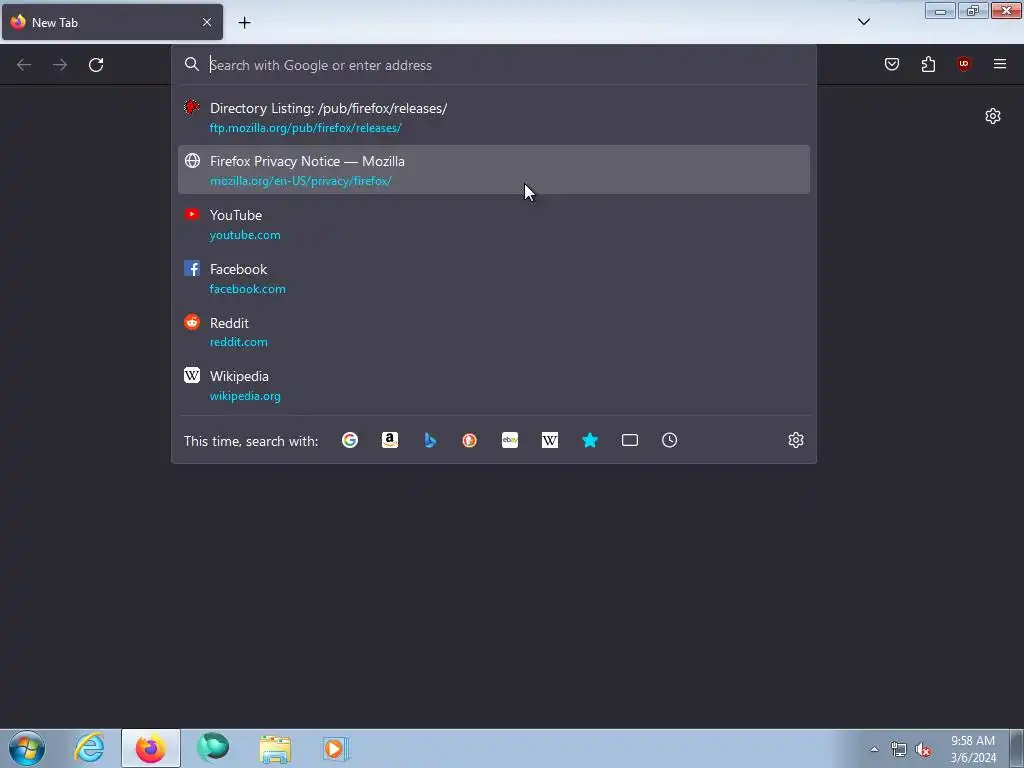Open new tab personalize gear icon

(993, 116)
